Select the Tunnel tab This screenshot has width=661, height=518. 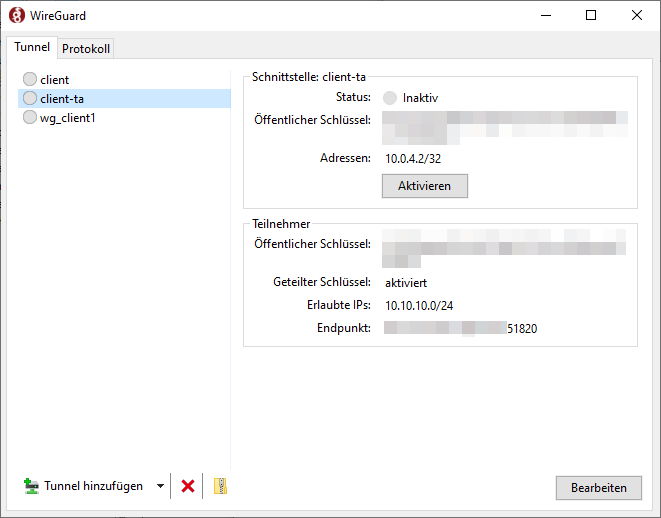32,48
